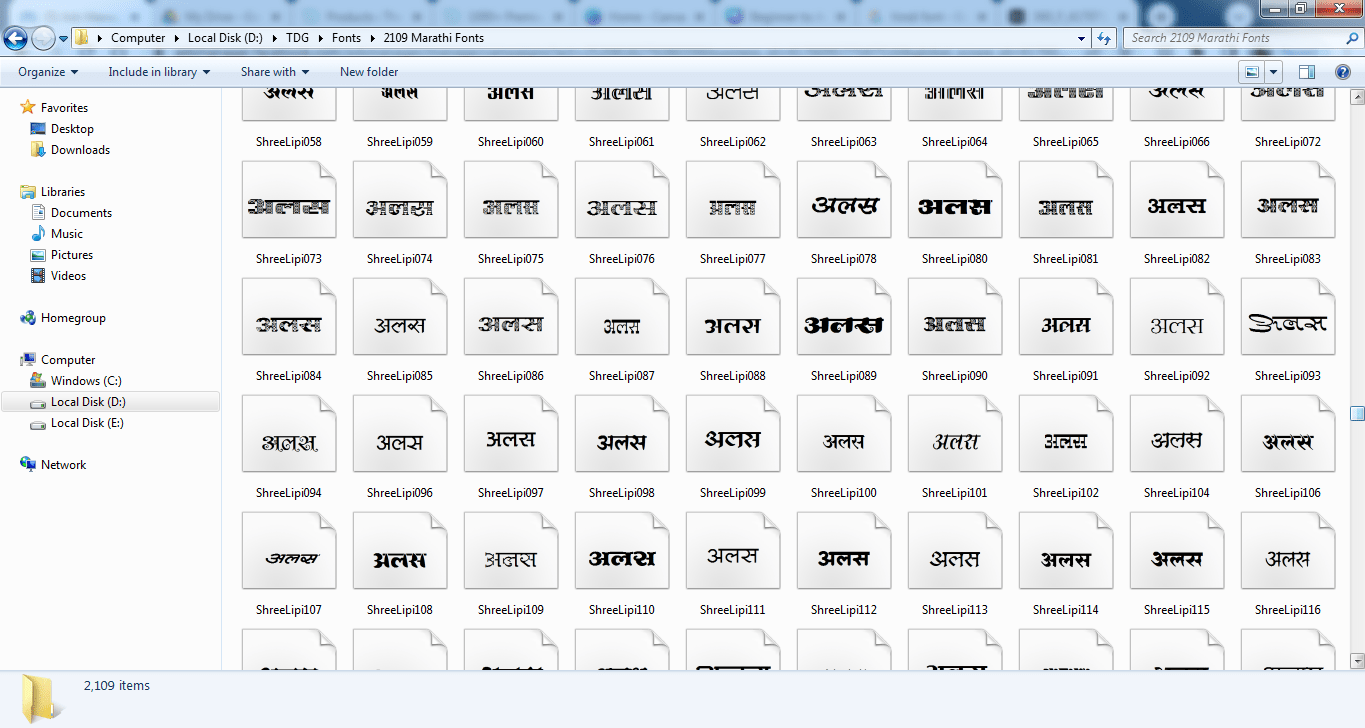Select the ShreeLipi093 font file icon

point(1288,317)
